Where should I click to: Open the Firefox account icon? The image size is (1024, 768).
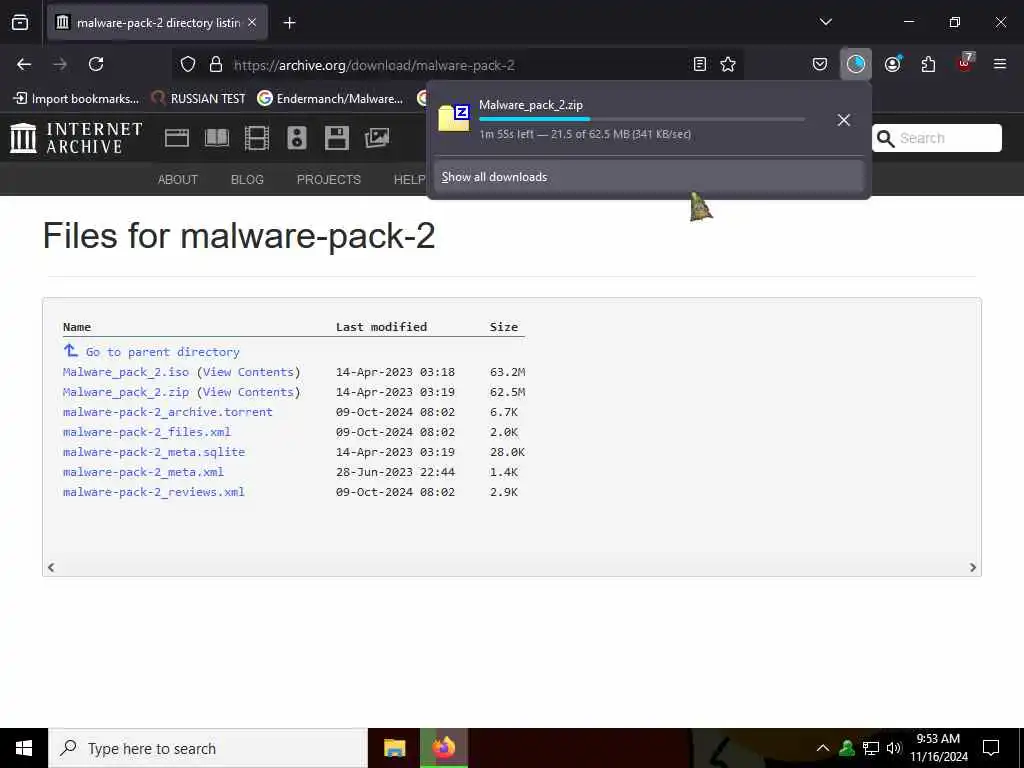(892, 64)
